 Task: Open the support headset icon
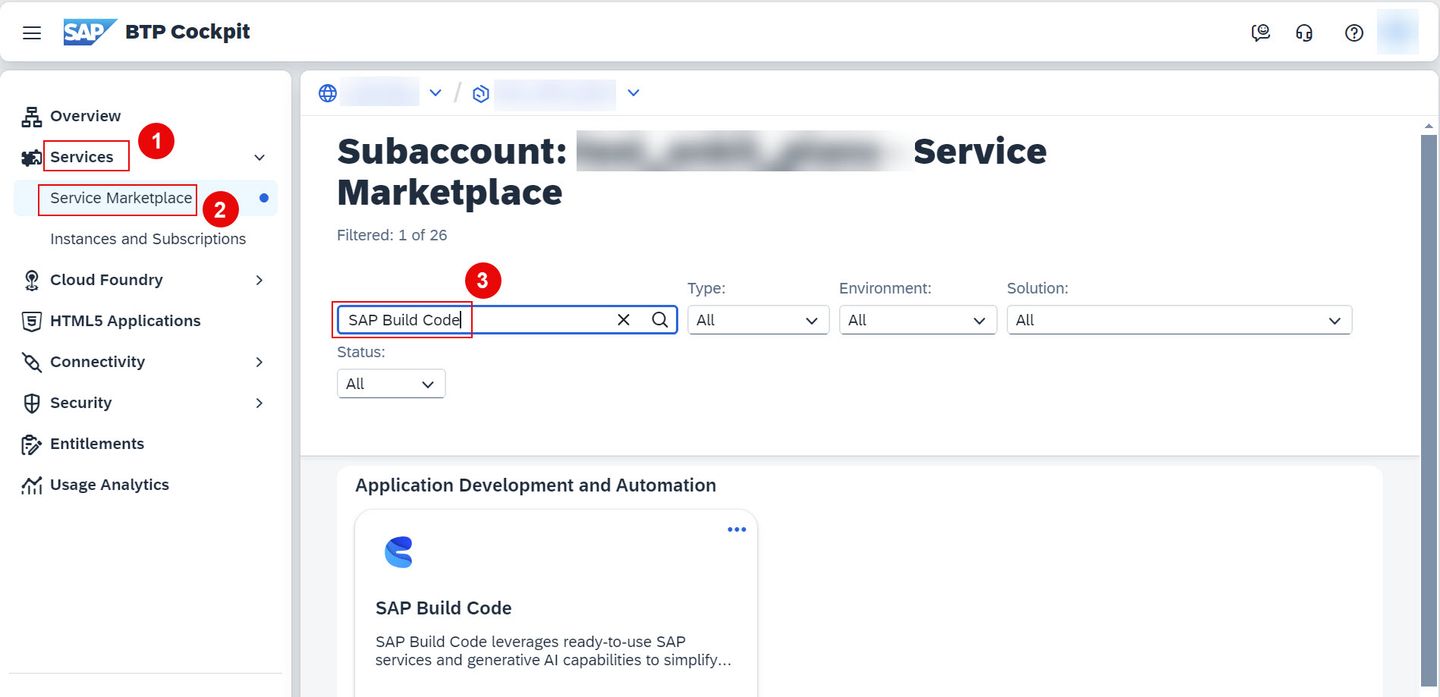click(x=1304, y=33)
